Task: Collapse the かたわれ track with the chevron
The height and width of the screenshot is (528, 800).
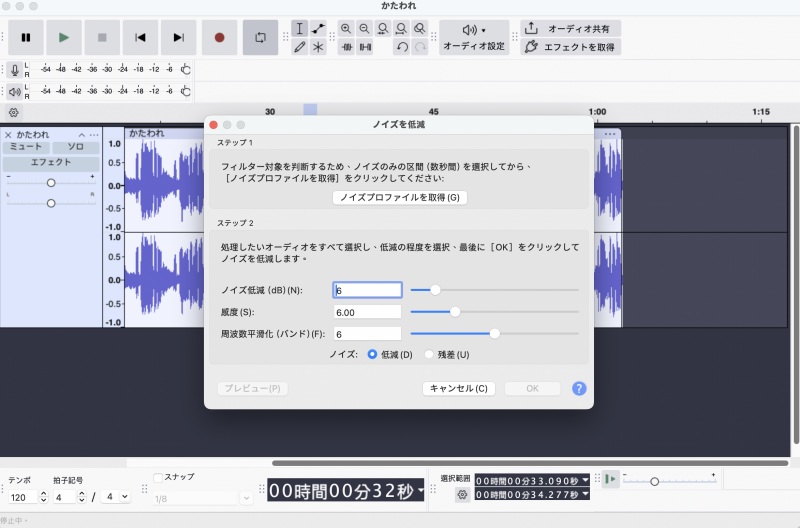Action: pos(82,135)
